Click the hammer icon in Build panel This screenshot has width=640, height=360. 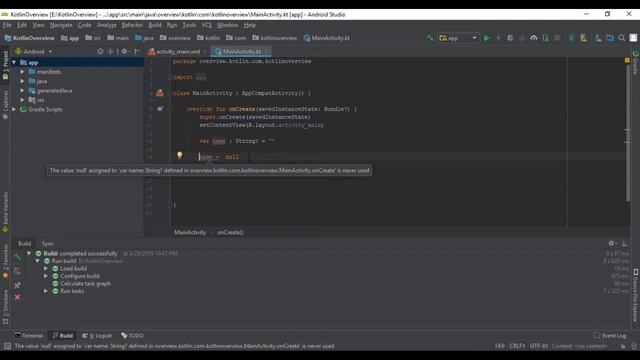(x=18, y=257)
